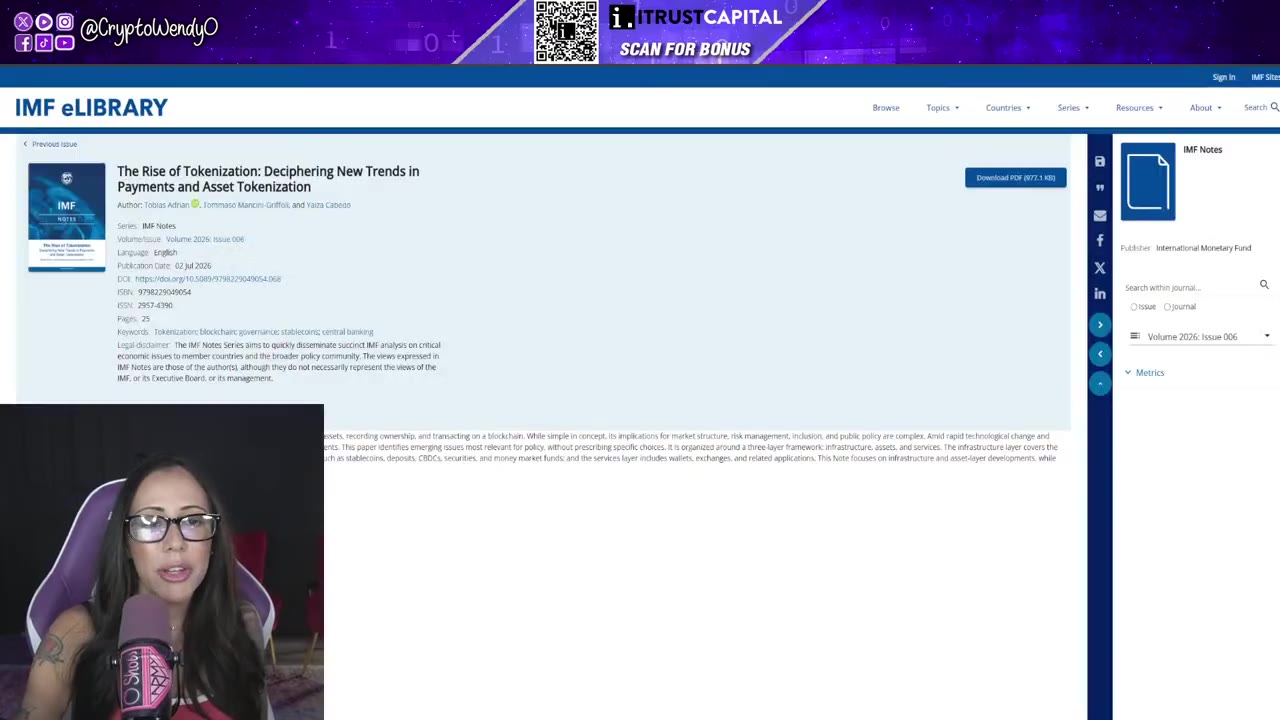Share on X from the sidebar icon

tap(1100, 268)
